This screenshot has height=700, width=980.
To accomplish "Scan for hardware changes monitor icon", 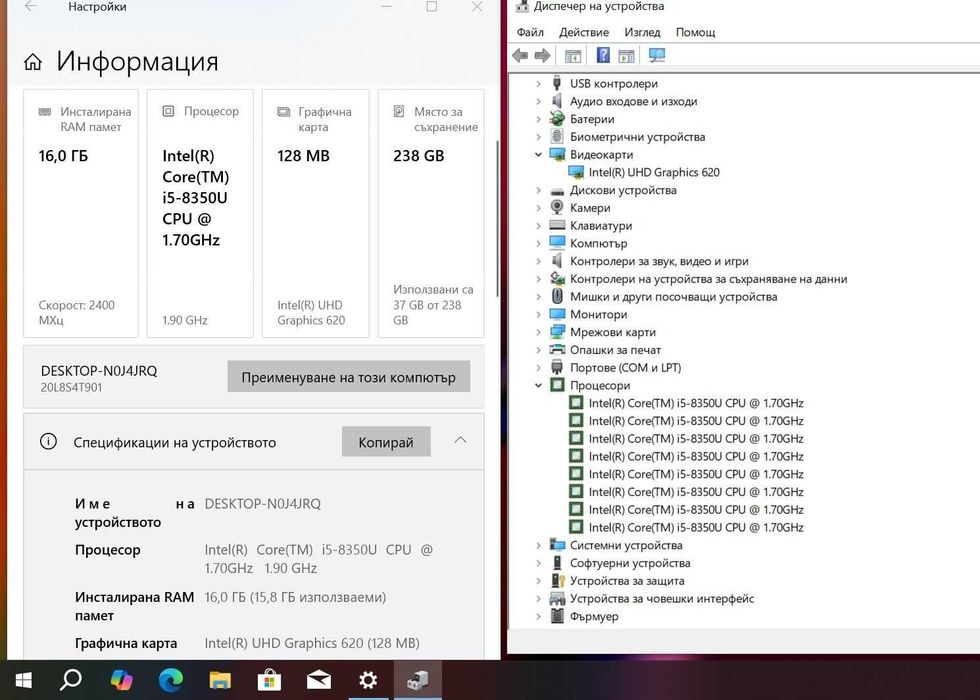I will (x=657, y=55).
